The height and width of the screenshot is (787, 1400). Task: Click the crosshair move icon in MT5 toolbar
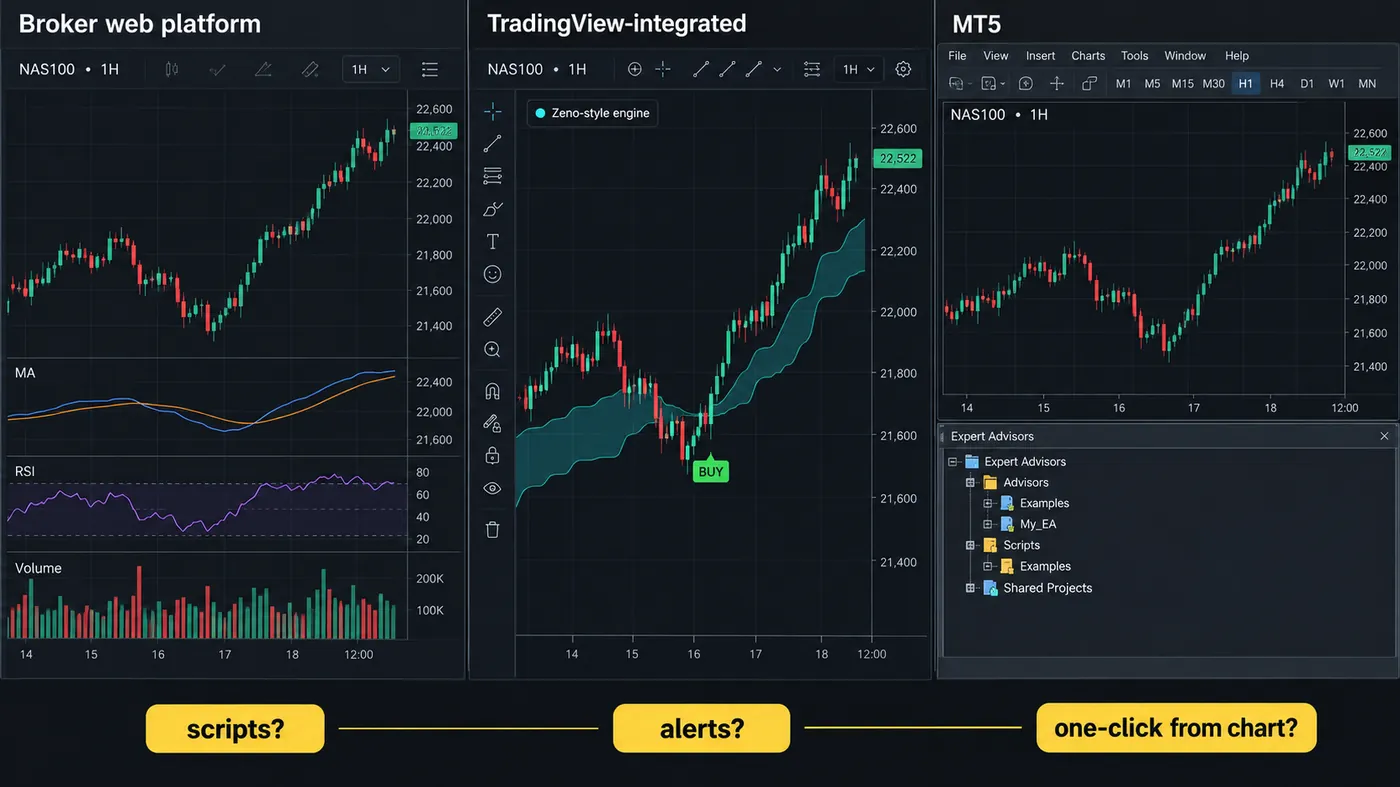(1056, 84)
